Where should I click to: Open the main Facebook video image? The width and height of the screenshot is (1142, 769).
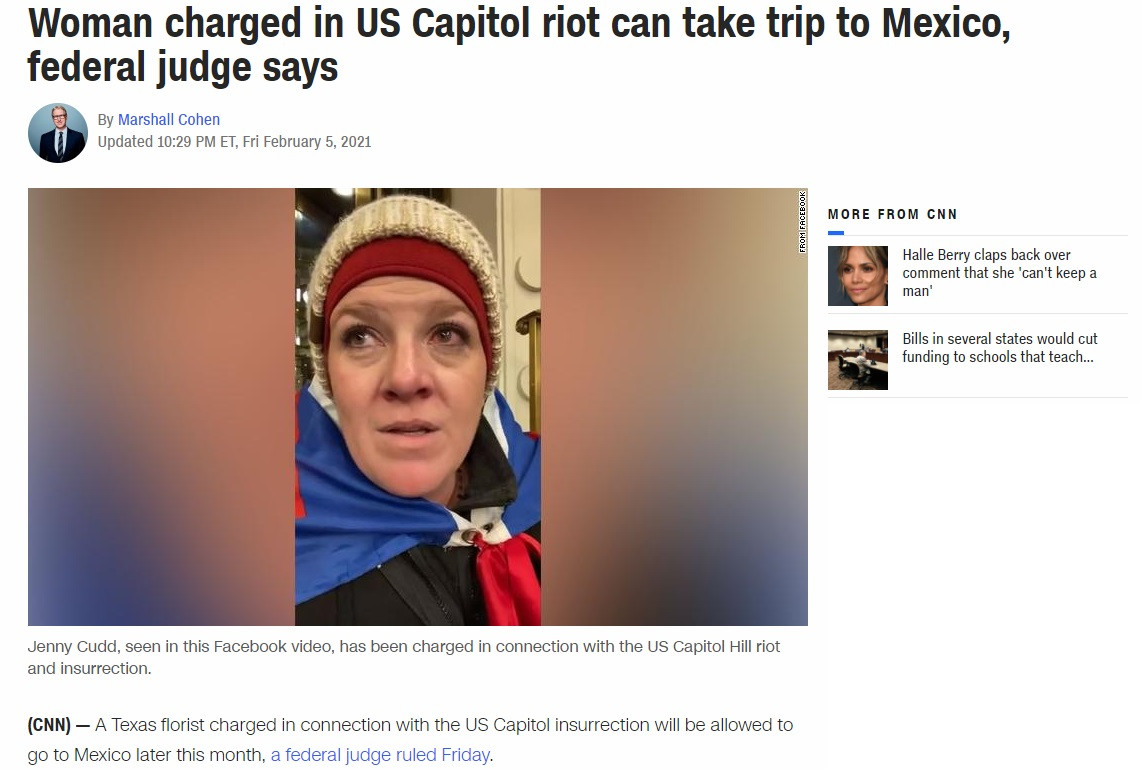[417, 406]
